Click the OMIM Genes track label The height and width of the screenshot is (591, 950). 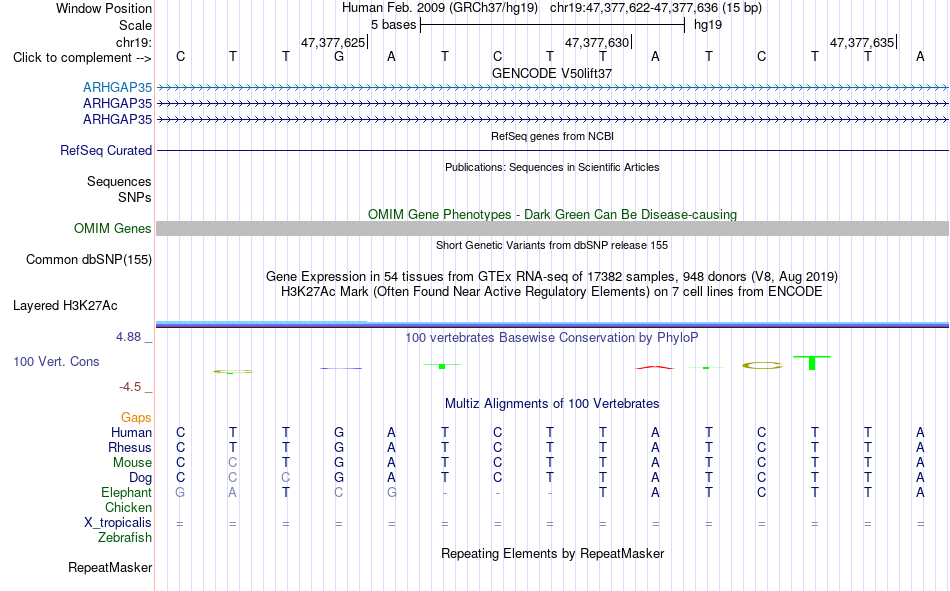(113, 229)
